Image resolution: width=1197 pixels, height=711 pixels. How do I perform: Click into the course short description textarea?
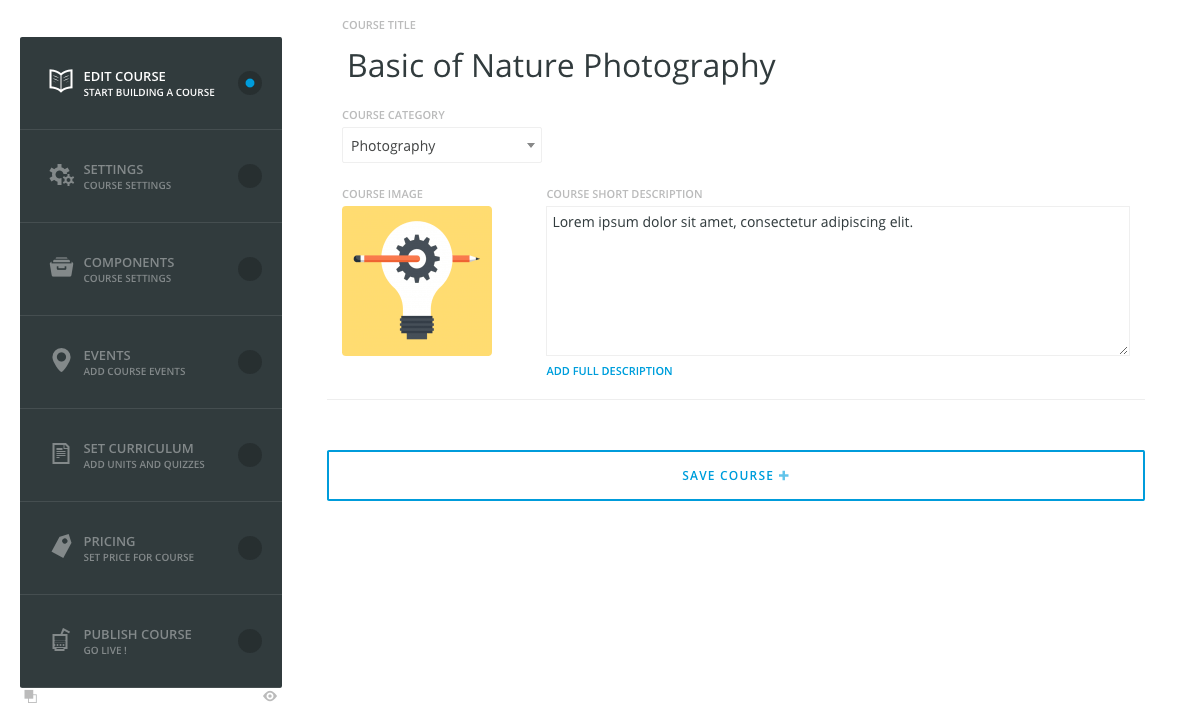point(837,281)
